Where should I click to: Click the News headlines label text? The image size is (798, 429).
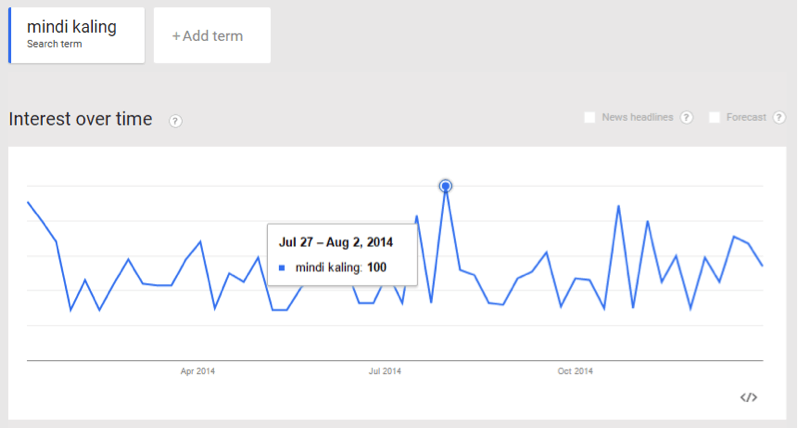point(637,118)
